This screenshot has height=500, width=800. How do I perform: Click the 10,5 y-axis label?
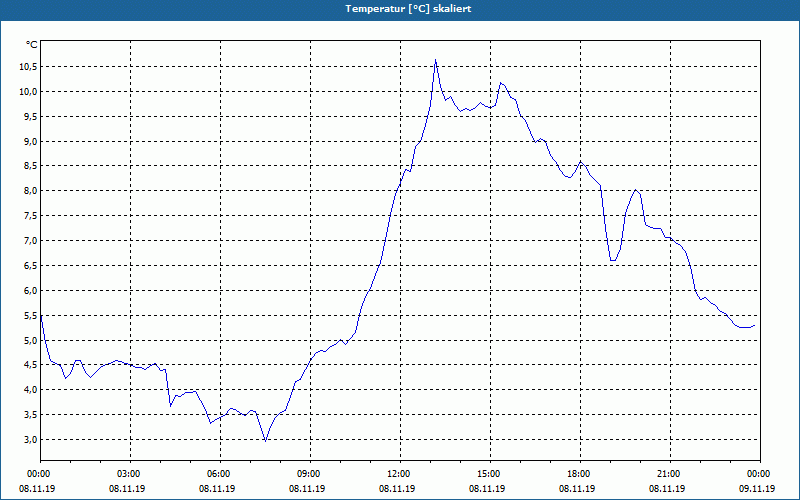[x=28, y=67]
